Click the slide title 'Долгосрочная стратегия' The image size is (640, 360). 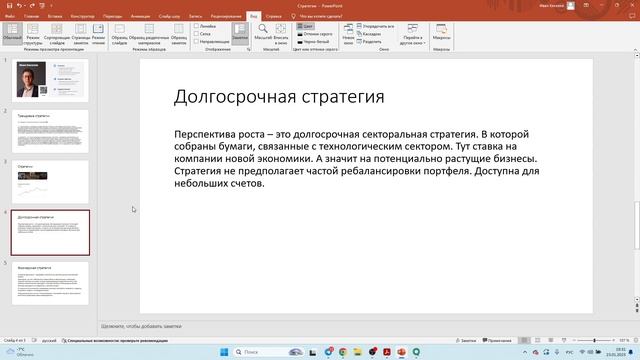pos(279,97)
